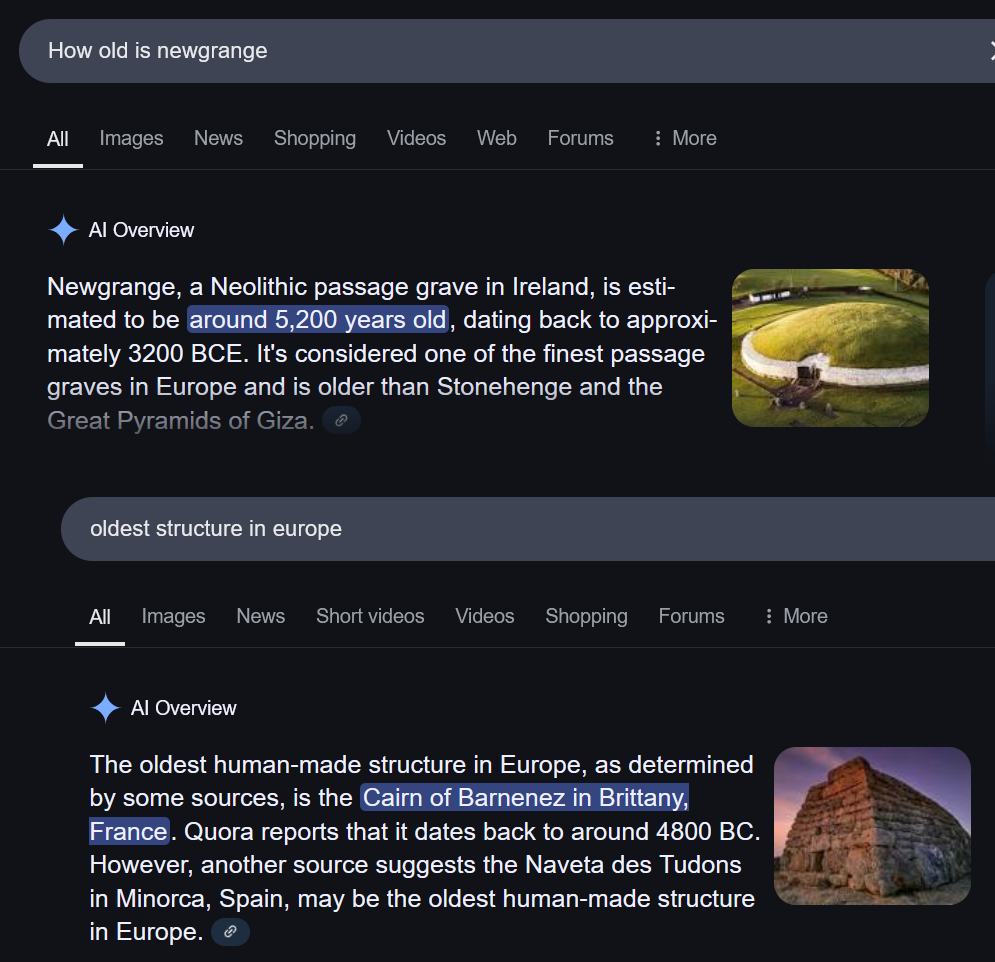Image resolution: width=995 pixels, height=962 pixels.
Task: Open the Forums tab under the Newgrange search
Action: point(581,138)
